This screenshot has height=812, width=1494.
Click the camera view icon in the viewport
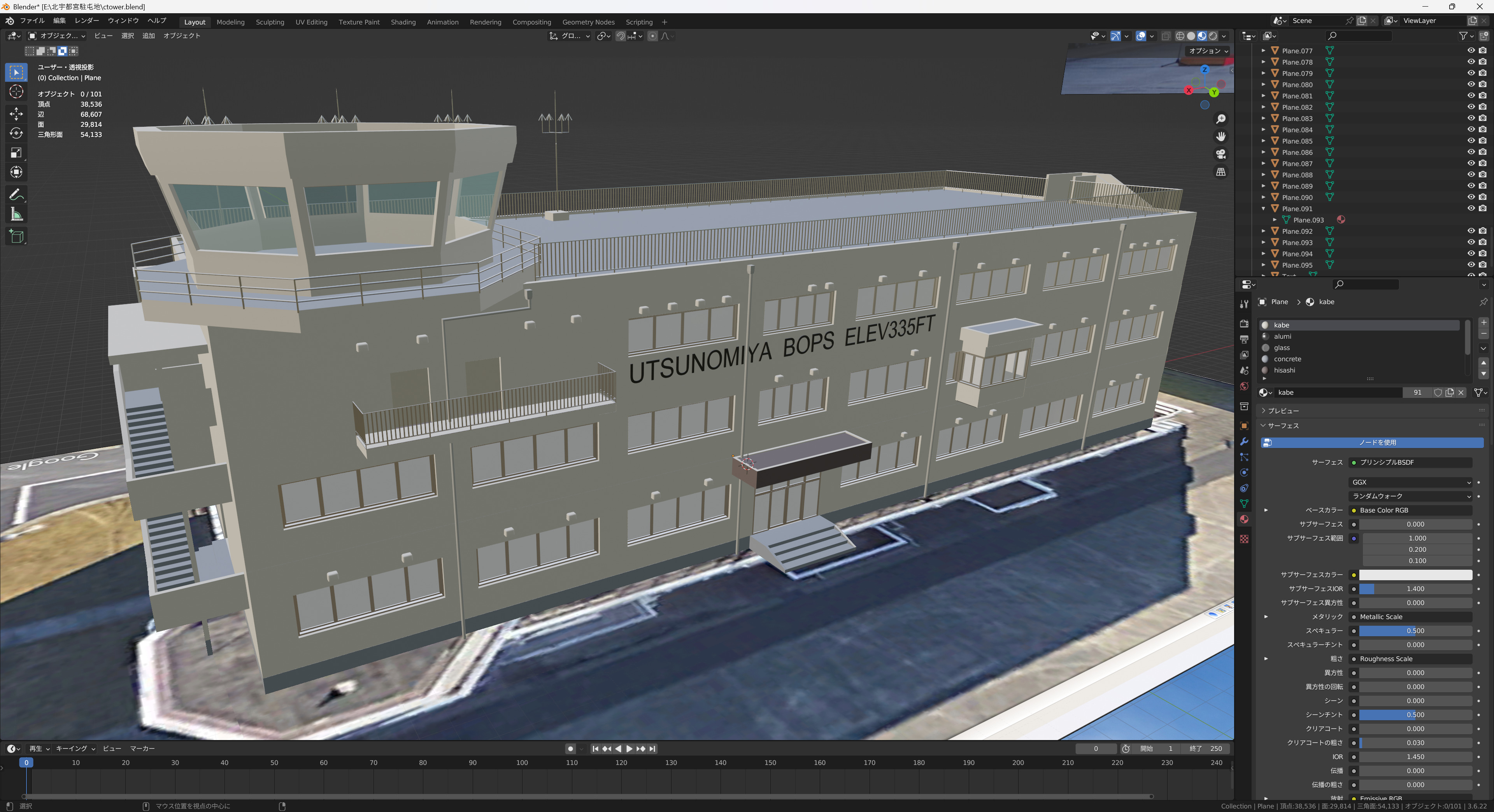[1221, 154]
